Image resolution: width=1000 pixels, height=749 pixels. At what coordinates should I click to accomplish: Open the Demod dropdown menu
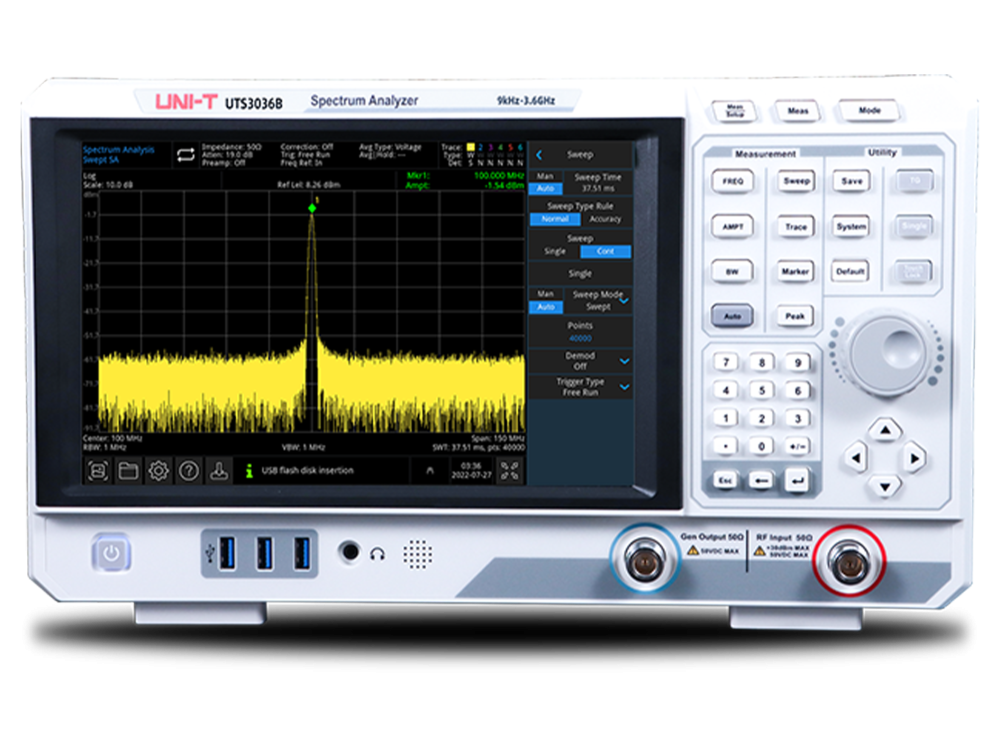coord(624,361)
